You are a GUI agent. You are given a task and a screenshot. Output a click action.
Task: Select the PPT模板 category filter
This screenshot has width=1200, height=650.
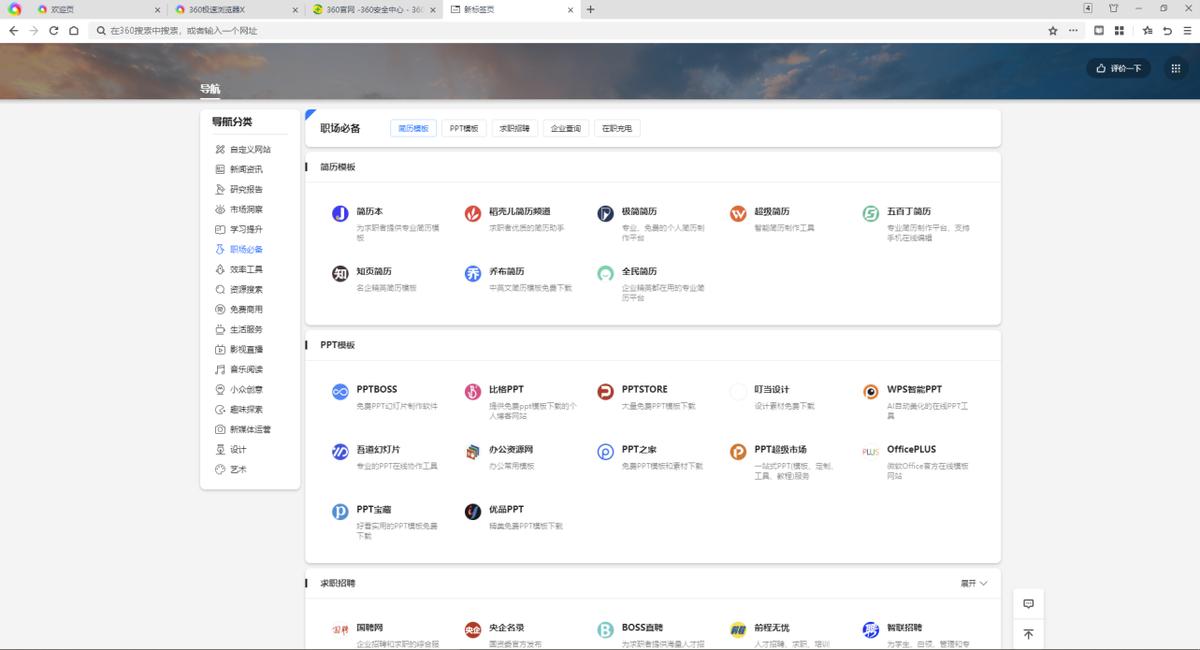(x=464, y=128)
